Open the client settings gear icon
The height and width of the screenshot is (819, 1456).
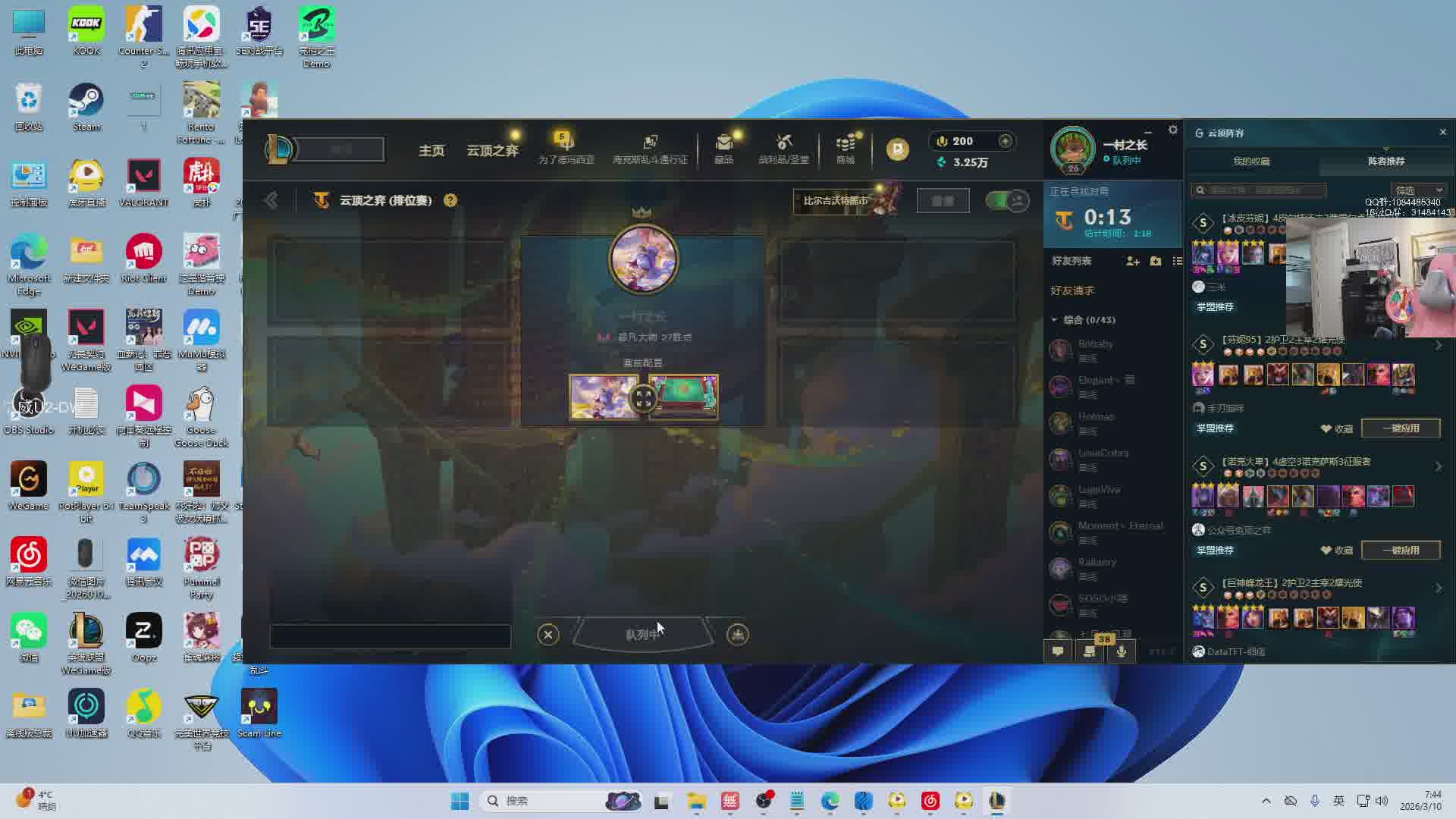coord(1173,130)
